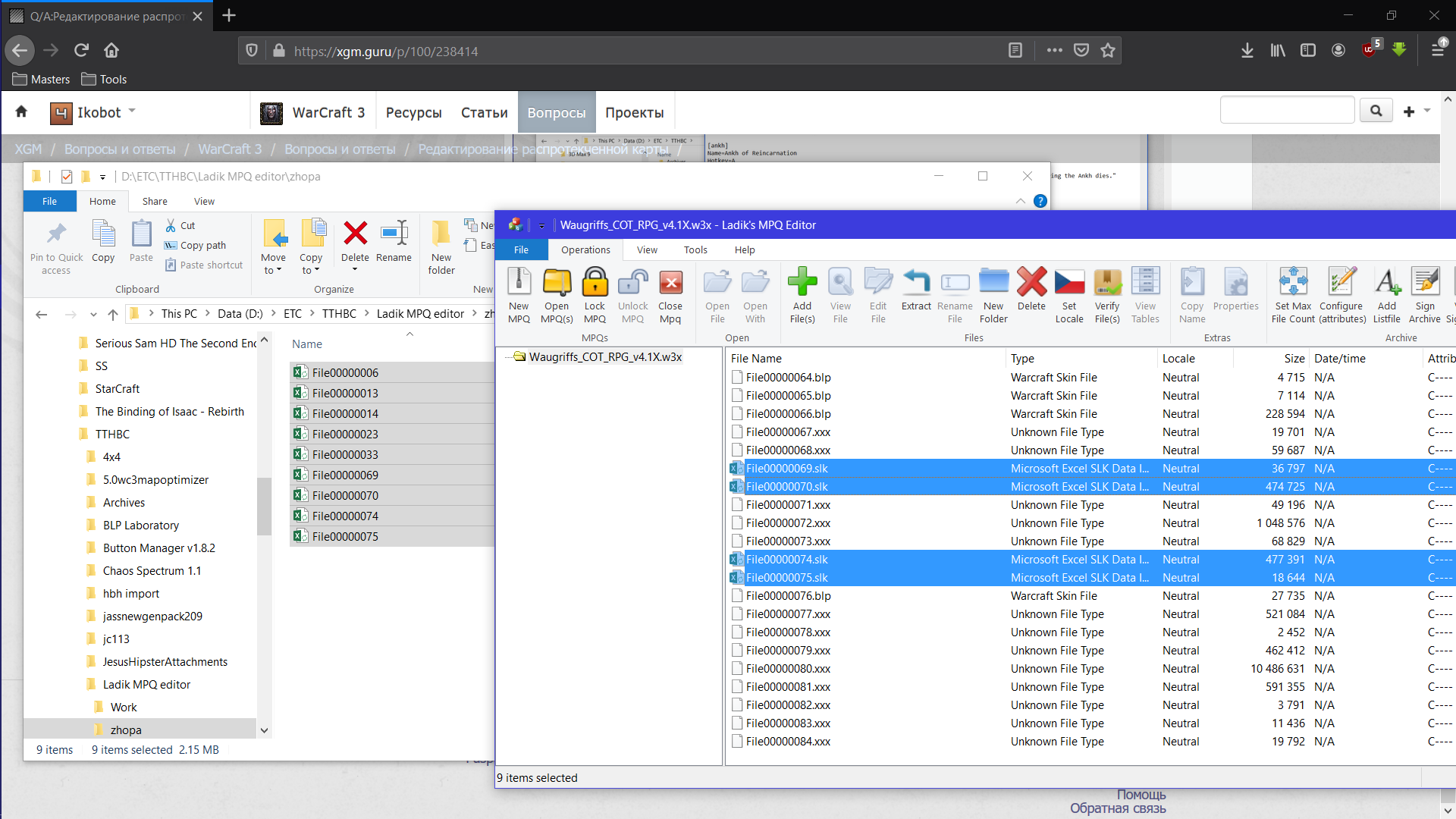Click Помощь footer link
The height and width of the screenshot is (819, 1456).
tap(1141, 795)
